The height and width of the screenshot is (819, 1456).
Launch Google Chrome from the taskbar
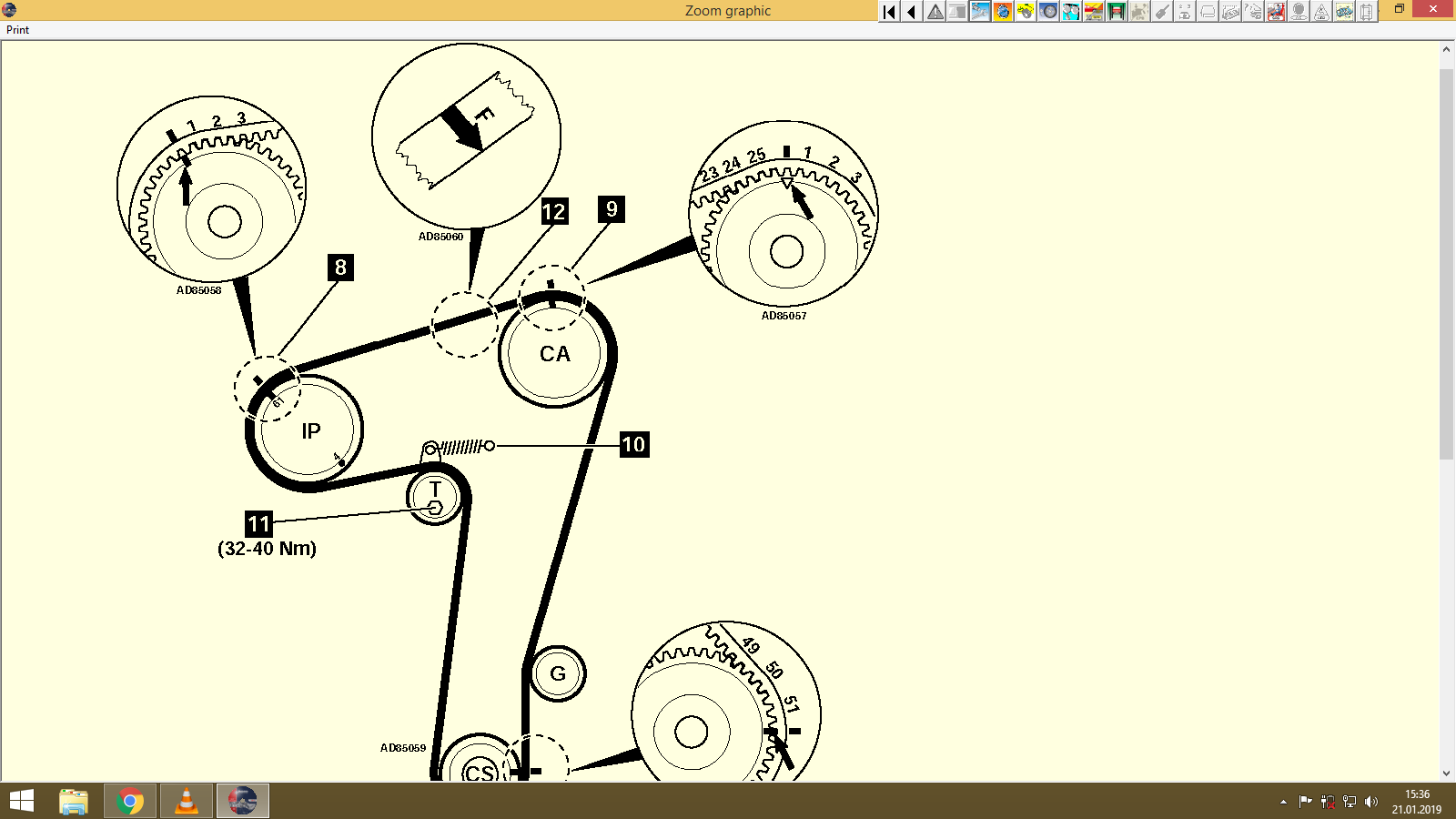coord(130,802)
